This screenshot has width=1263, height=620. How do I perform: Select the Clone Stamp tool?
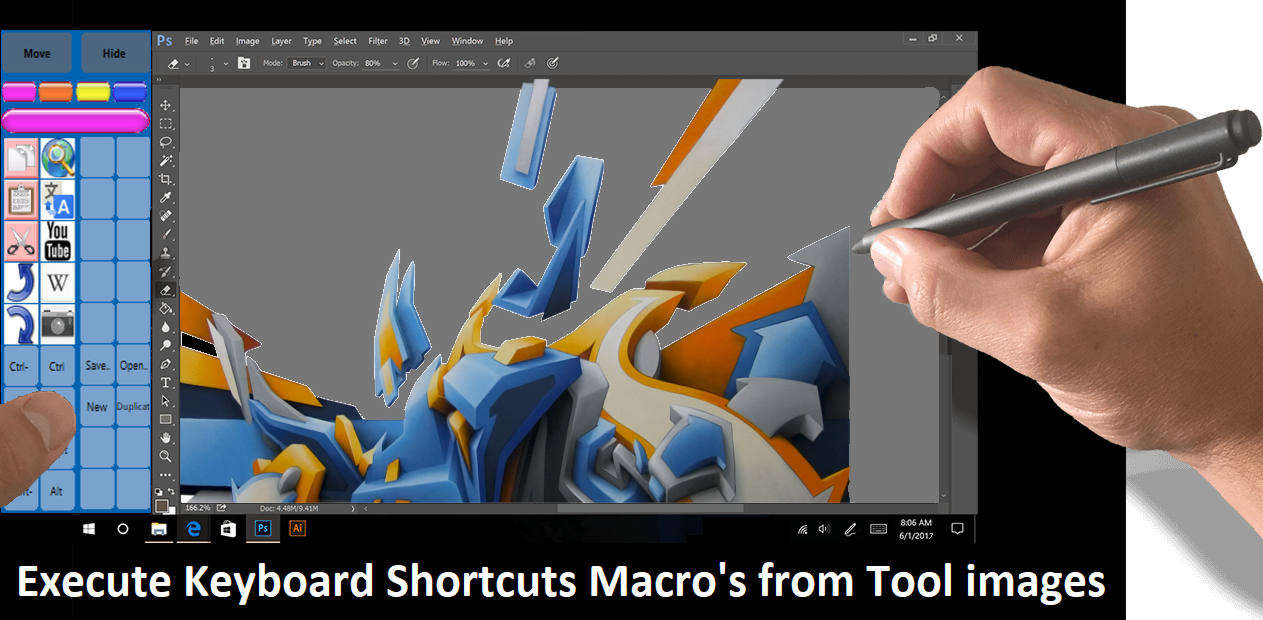click(x=166, y=253)
